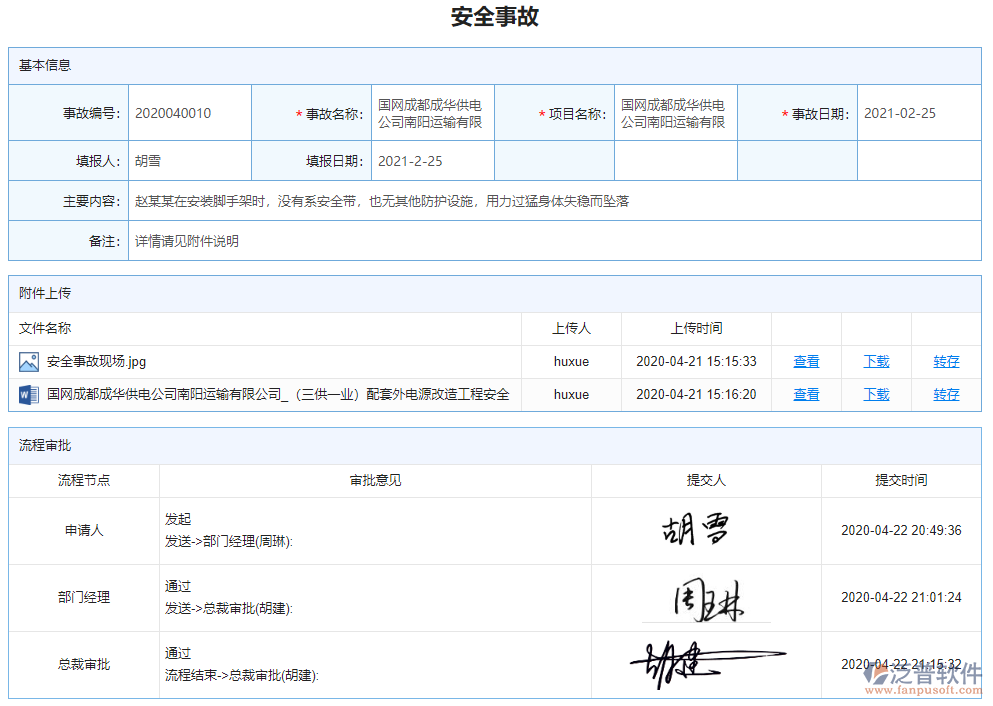
Task: Click 转存 for the Word document row
Action: pyautogui.click(x=946, y=395)
